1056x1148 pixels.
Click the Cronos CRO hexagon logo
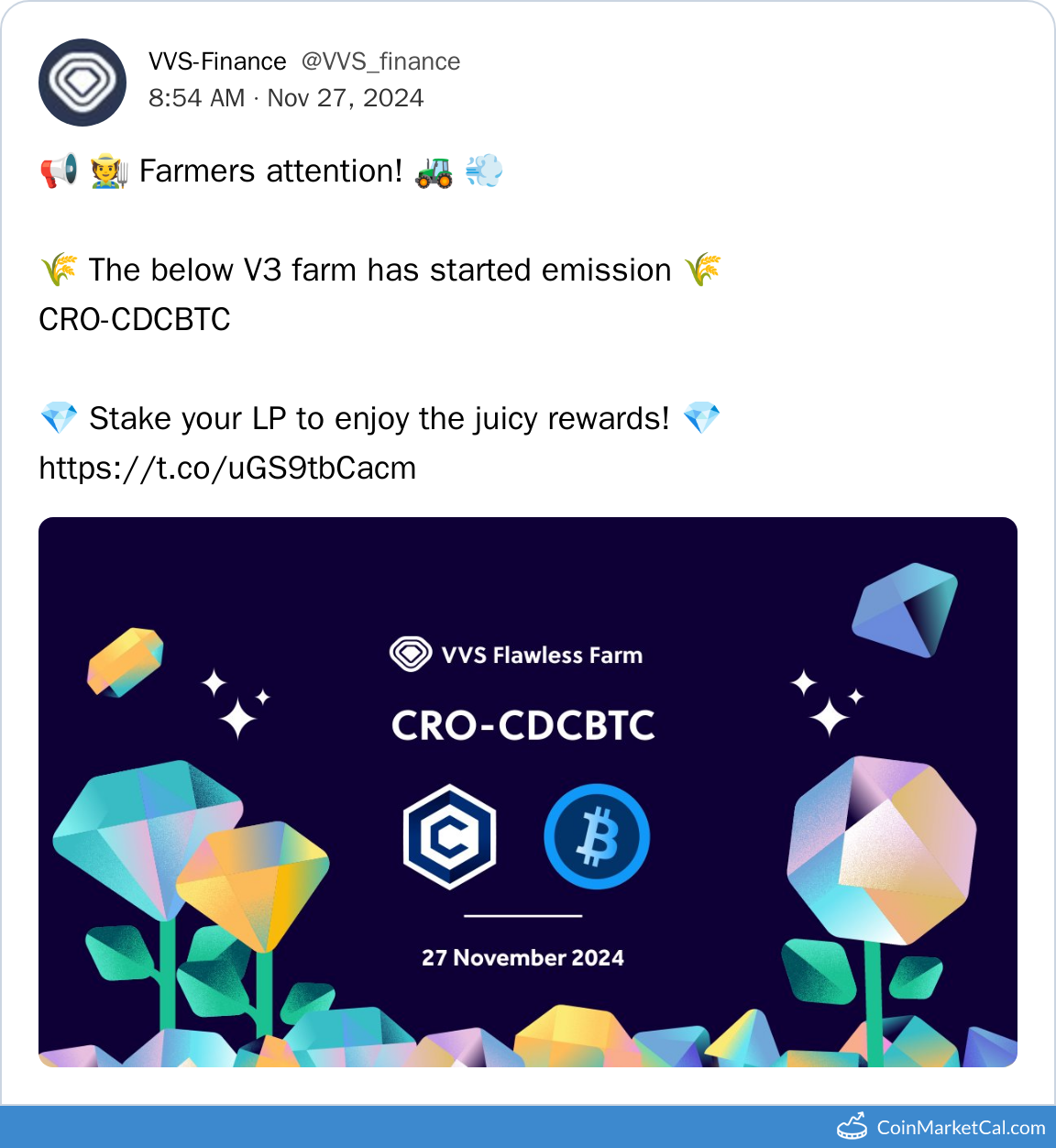[x=449, y=836]
